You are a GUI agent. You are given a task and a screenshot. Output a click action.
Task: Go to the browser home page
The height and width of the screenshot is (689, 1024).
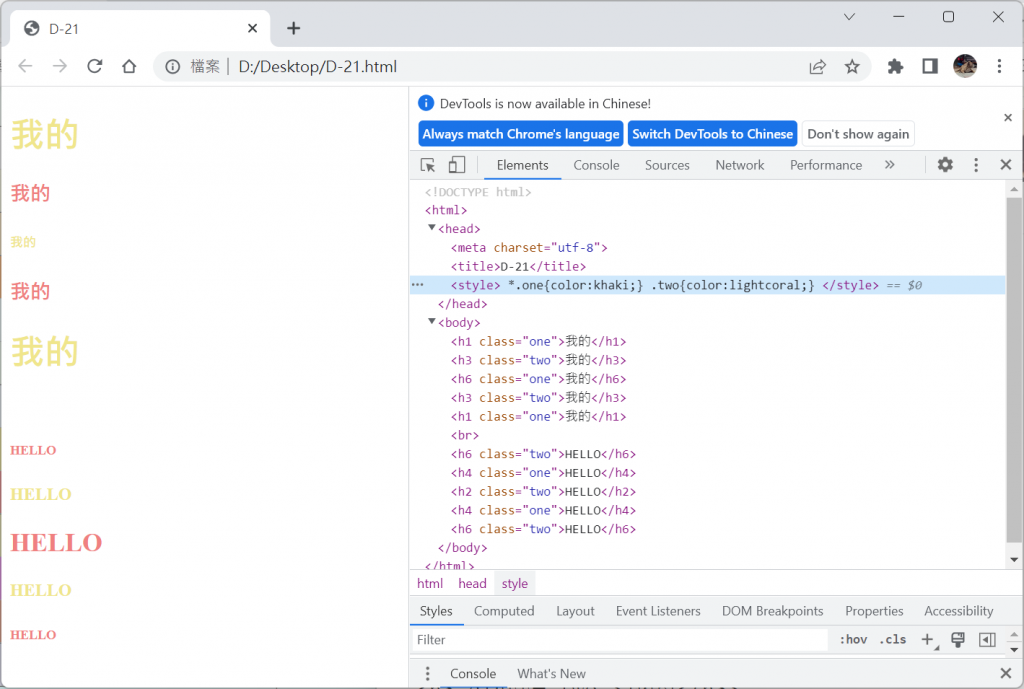click(129, 66)
